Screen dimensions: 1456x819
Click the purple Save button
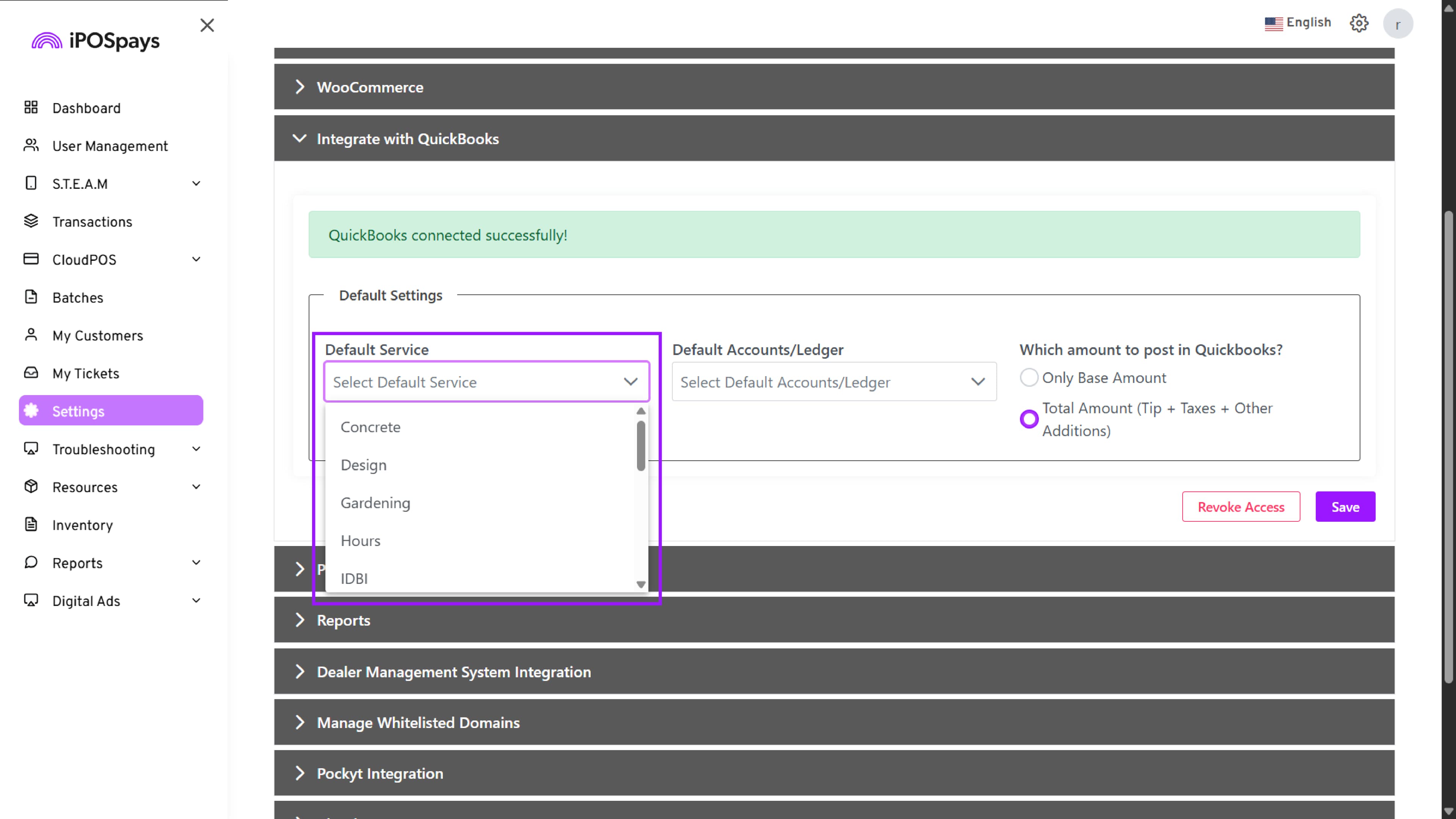[x=1345, y=507]
